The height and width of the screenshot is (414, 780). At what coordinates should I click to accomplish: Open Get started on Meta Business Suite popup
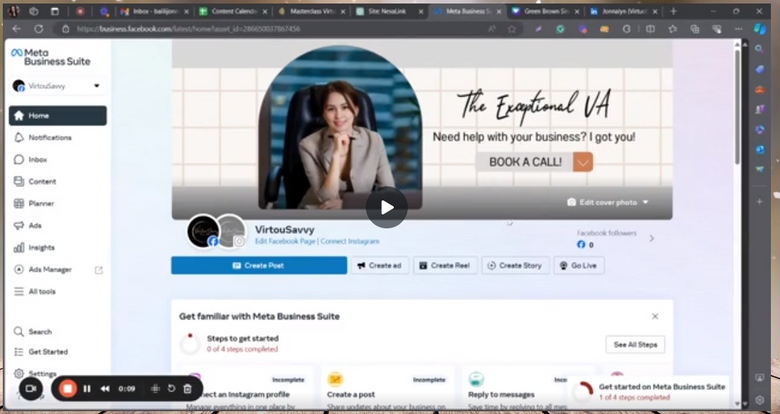[649, 392]
